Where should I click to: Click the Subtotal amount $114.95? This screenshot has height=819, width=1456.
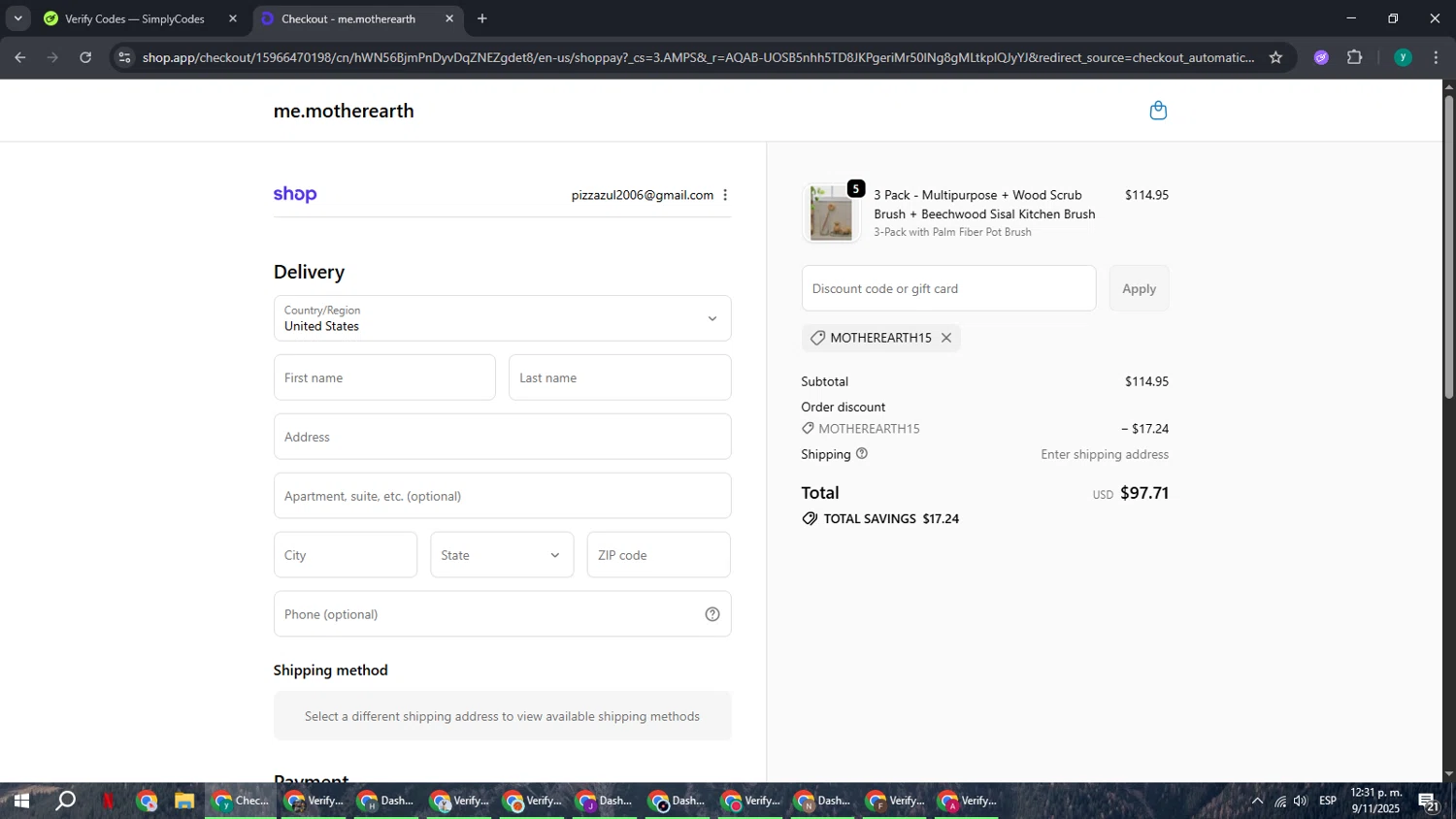tap(1146, 381)
